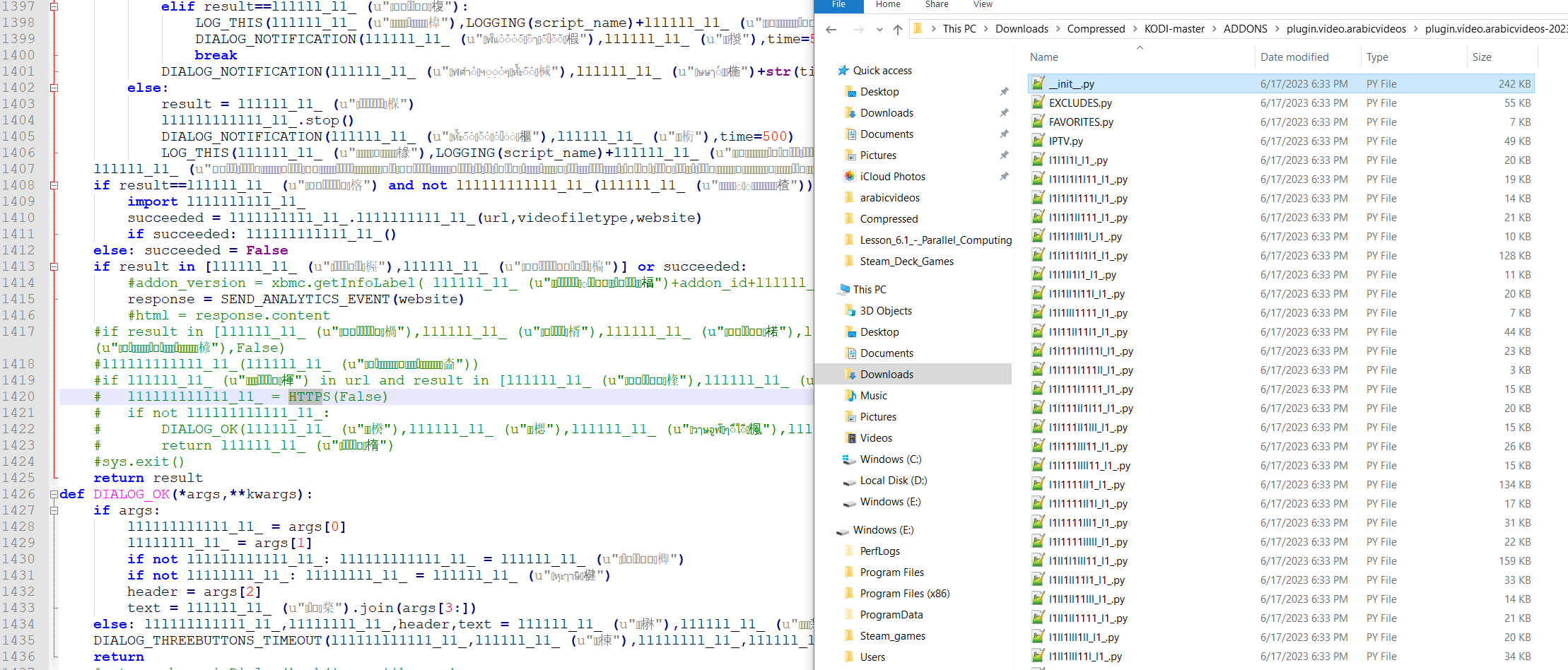Click the 3 KB size cell
Viewport: 1568px width, 670px height.
[x=1520, y=370]
